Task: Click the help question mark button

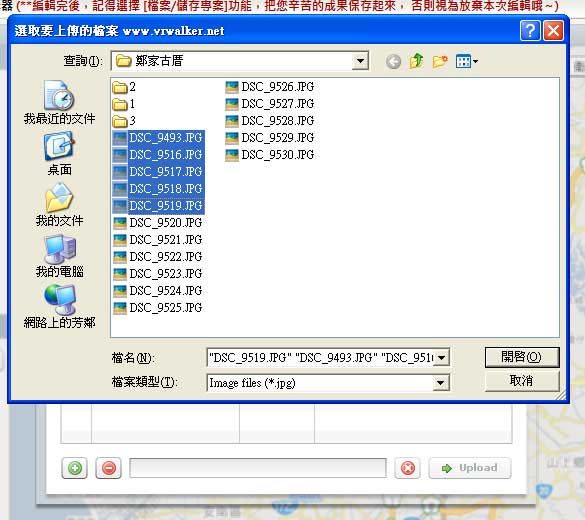Action: (530, 30)
